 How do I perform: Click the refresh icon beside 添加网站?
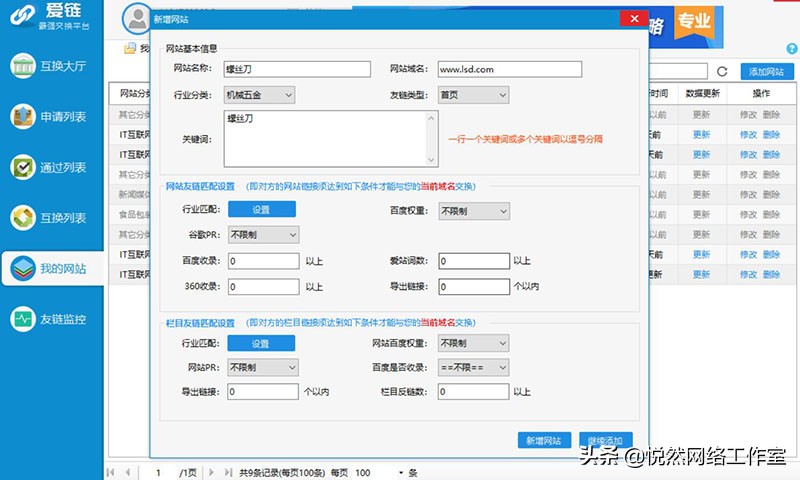[722, 71]
